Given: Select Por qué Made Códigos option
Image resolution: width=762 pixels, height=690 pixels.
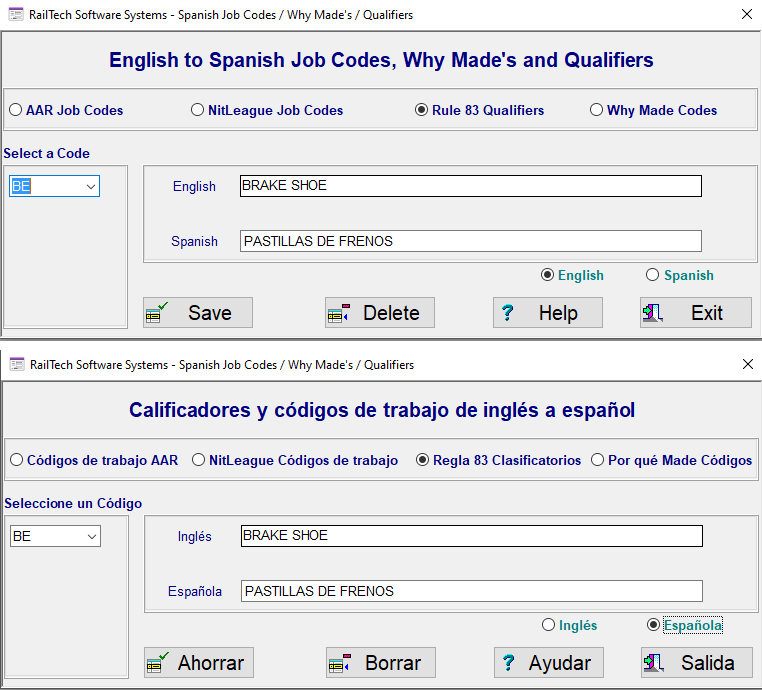Looking at the screenshot, I should point(671,460).
